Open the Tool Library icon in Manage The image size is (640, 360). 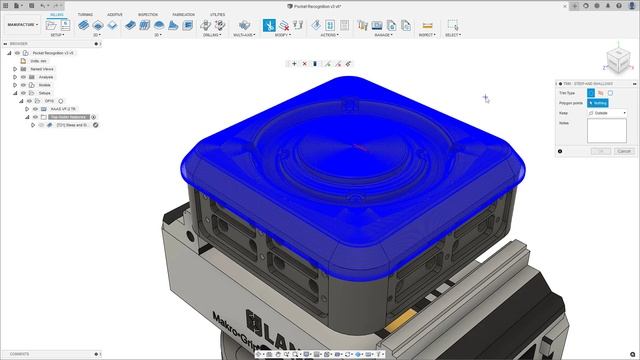[362, 25]
